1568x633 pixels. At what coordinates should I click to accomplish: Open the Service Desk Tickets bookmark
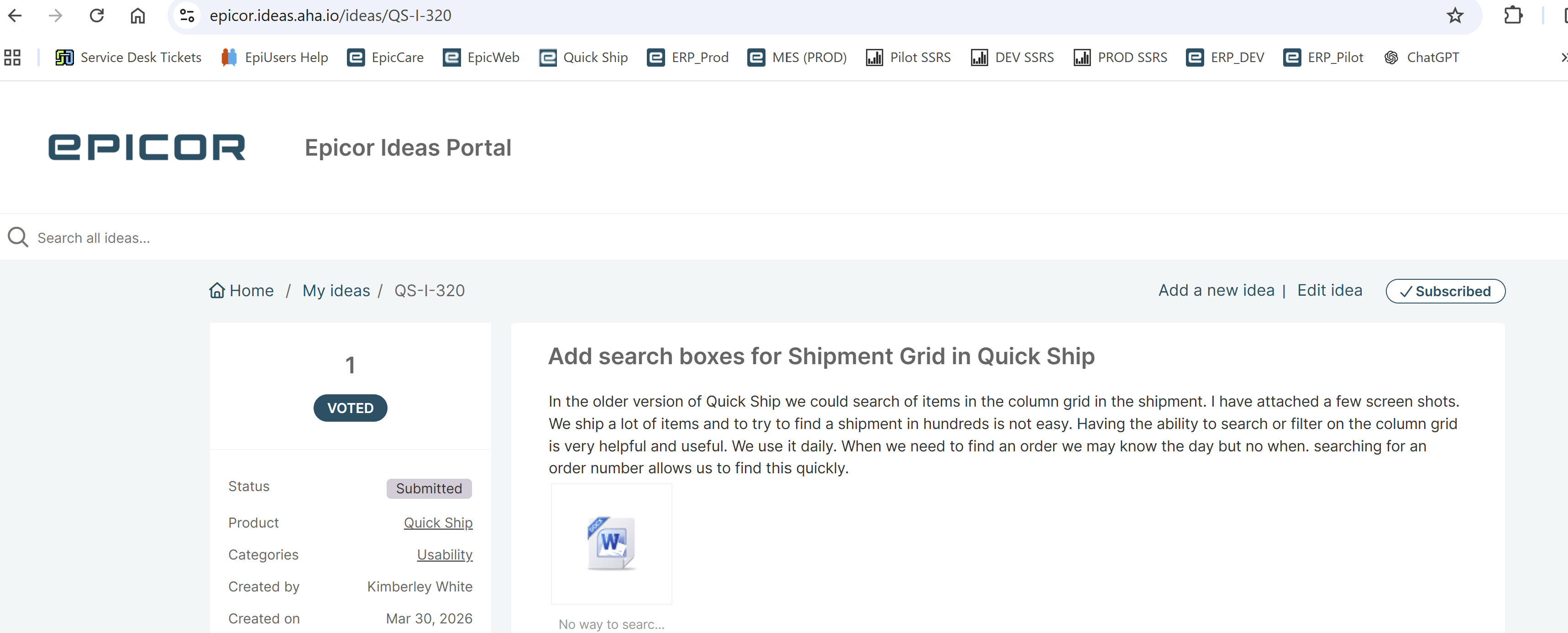pos(128,58)
